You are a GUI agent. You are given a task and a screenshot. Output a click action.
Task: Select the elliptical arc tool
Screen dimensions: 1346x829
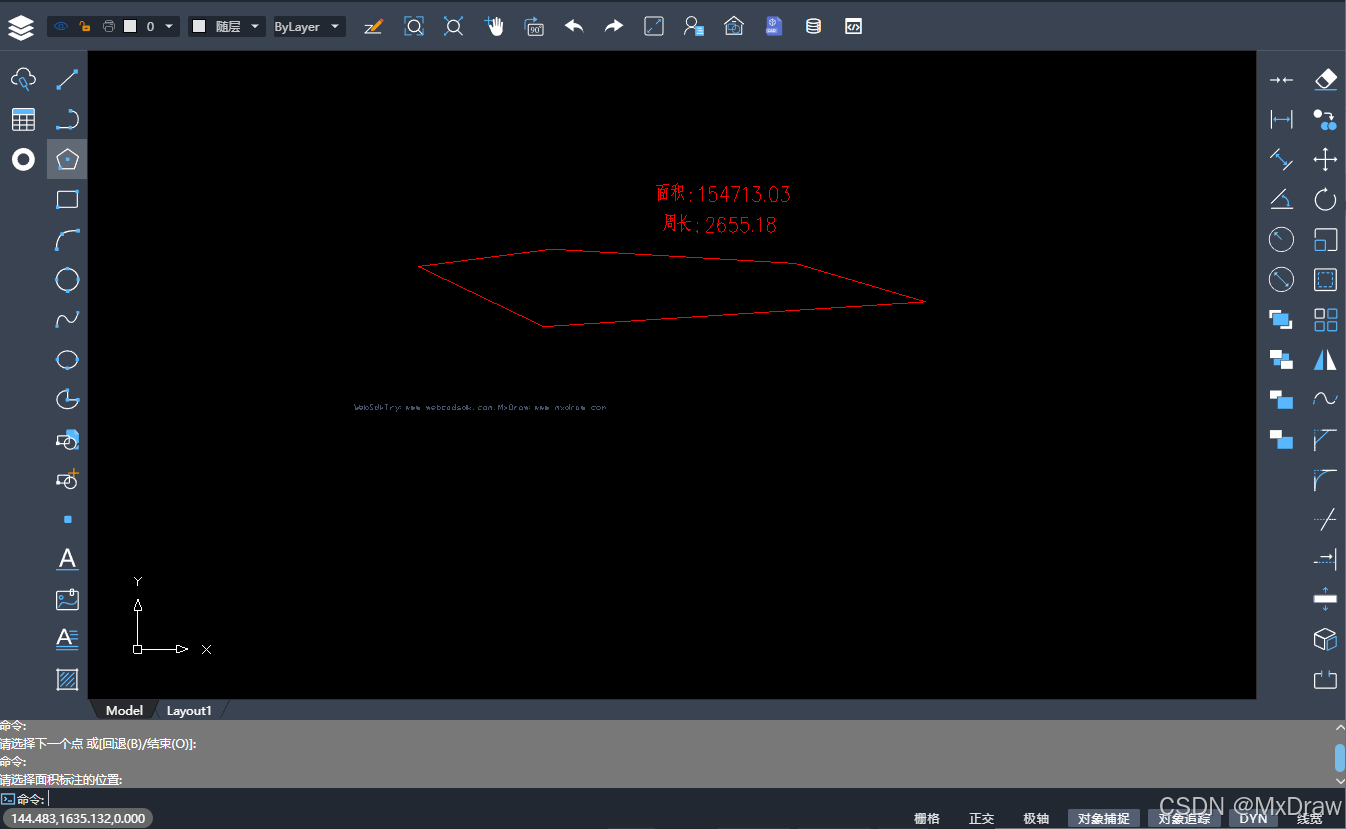pyautogui.click(x=67, y=399)
